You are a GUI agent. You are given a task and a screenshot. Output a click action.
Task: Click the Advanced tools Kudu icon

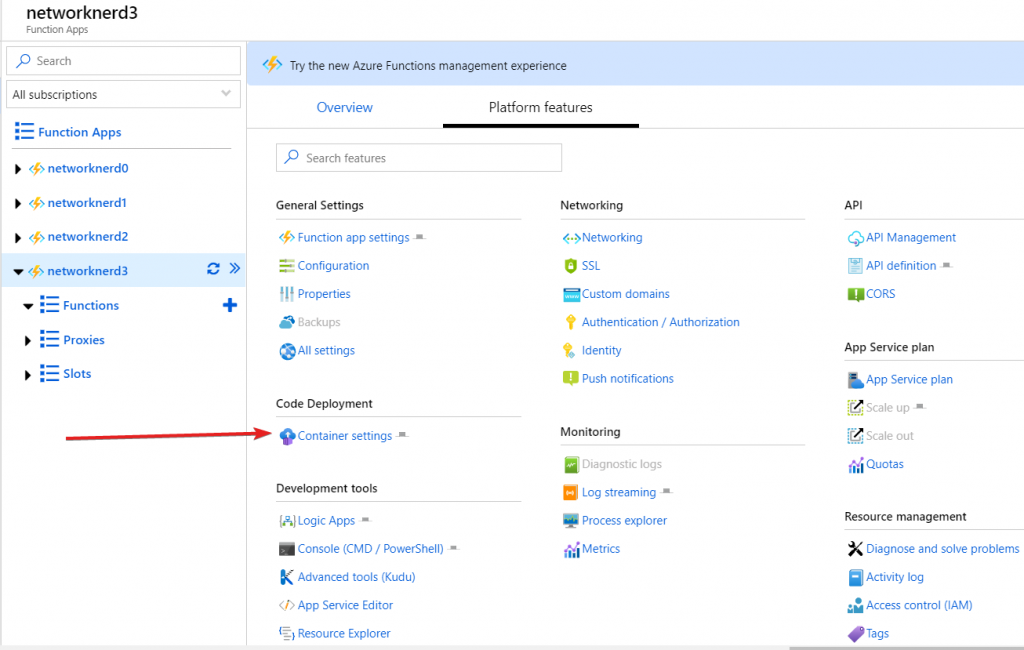287,577
